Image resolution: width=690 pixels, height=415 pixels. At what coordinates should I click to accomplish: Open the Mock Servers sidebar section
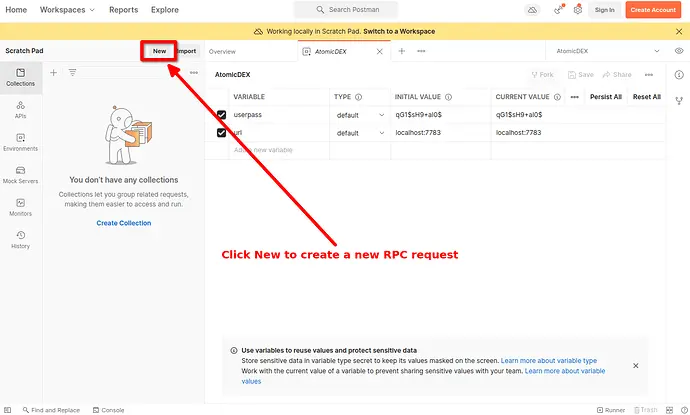(x=21, y=174)
